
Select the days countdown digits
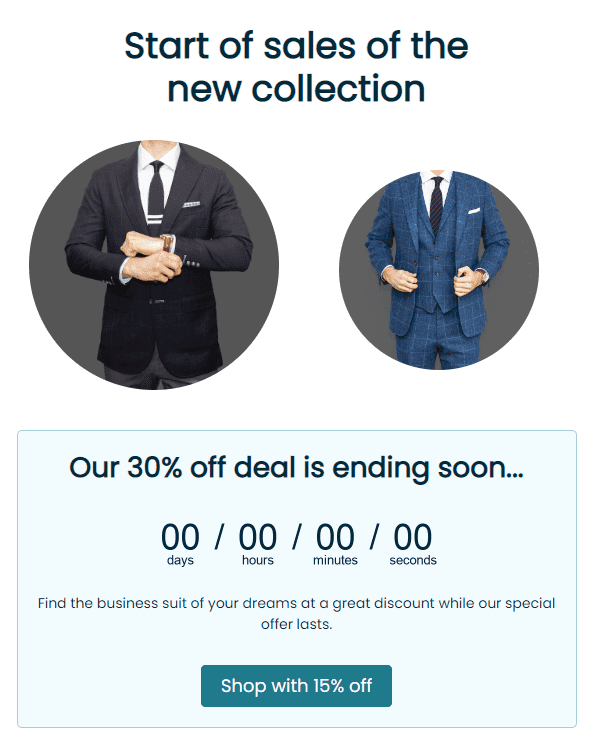[180, 537]
